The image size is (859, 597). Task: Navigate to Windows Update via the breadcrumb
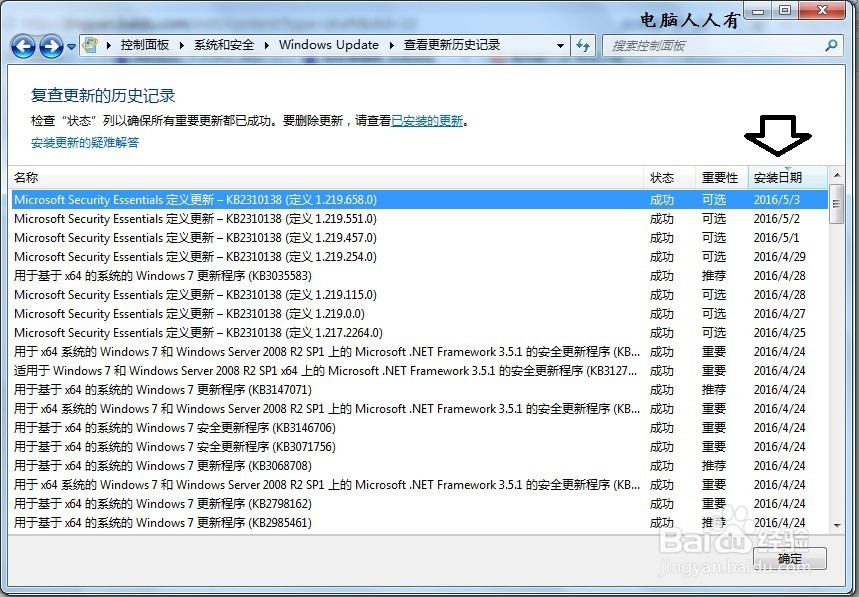pyautogui.click(x=329, y=45)
